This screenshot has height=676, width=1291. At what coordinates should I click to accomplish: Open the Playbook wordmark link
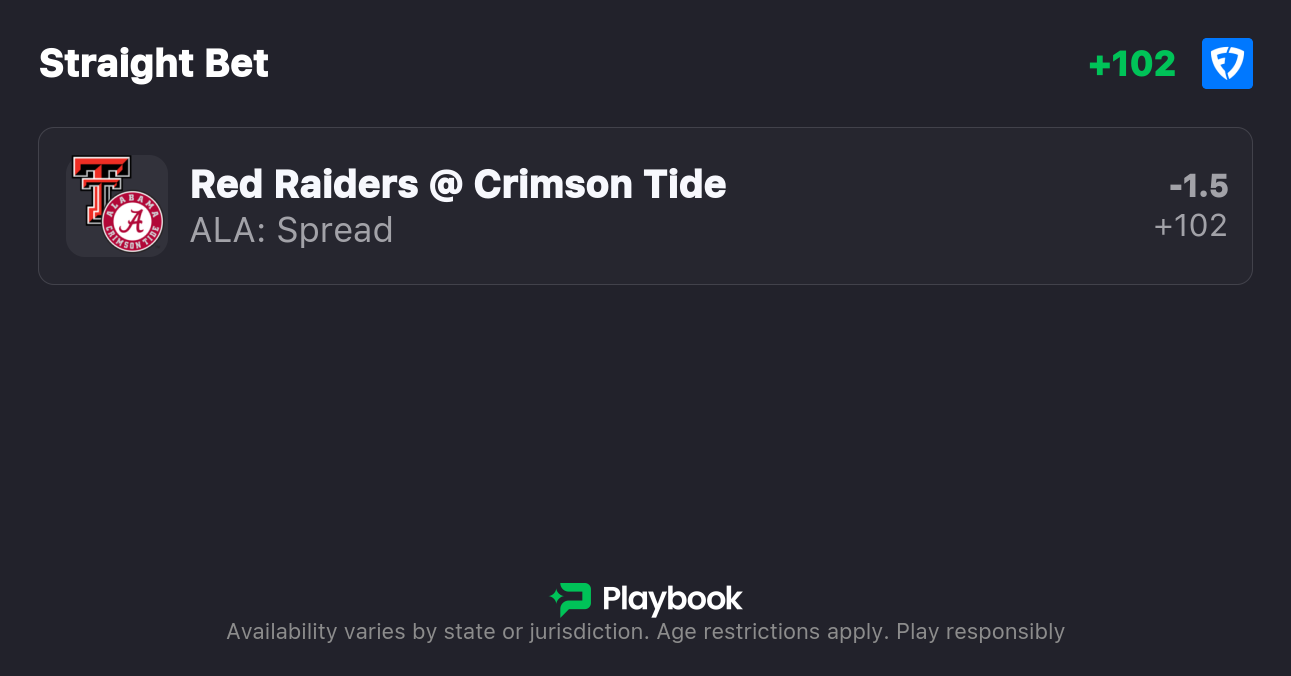672,599
